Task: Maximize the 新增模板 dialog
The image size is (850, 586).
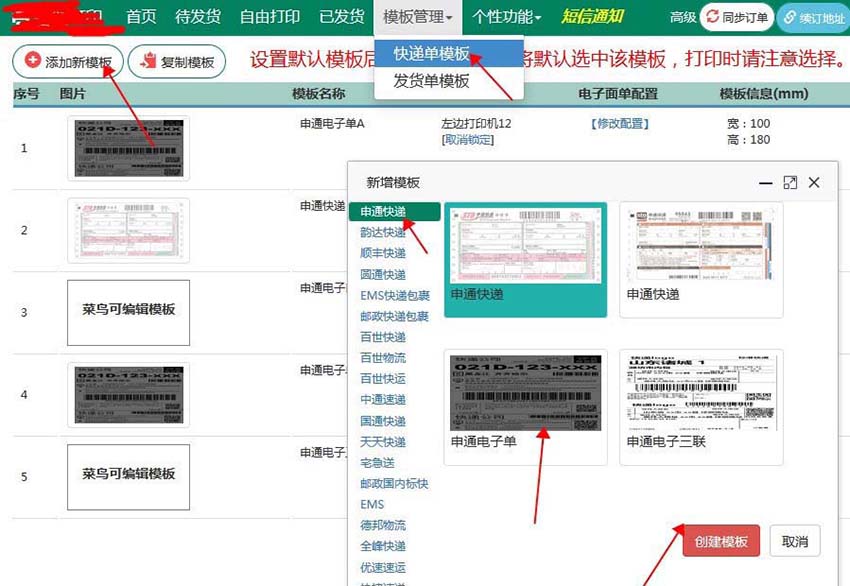Action: [x=790, y=183]
